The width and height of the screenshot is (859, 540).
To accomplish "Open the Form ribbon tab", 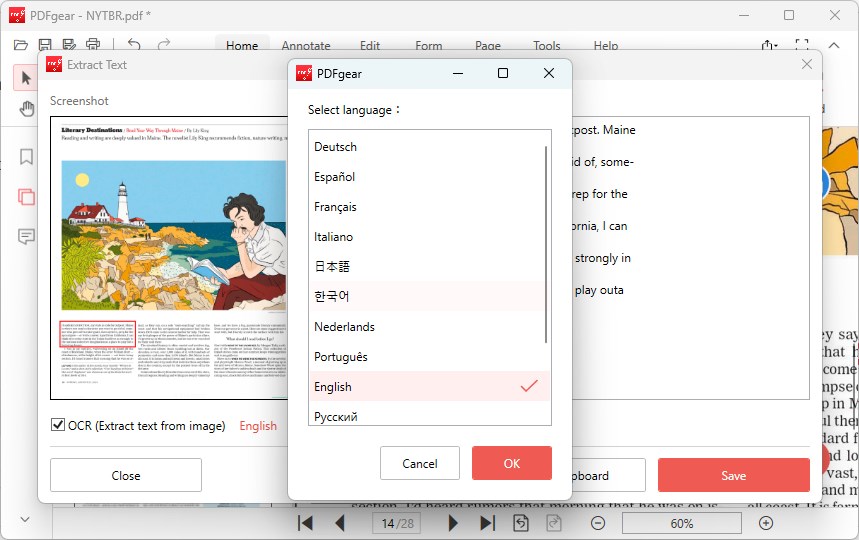I will point(428,45).
